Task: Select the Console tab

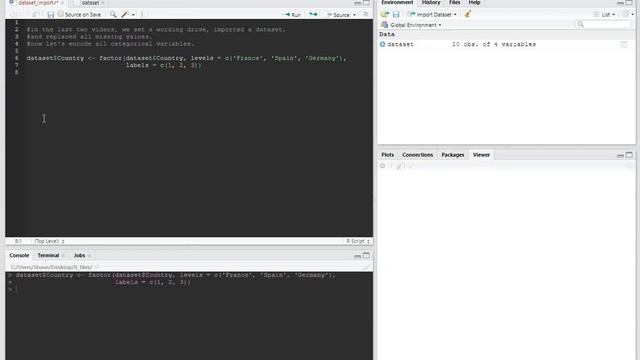Action: pyautogui.click(x=19, y=256)
